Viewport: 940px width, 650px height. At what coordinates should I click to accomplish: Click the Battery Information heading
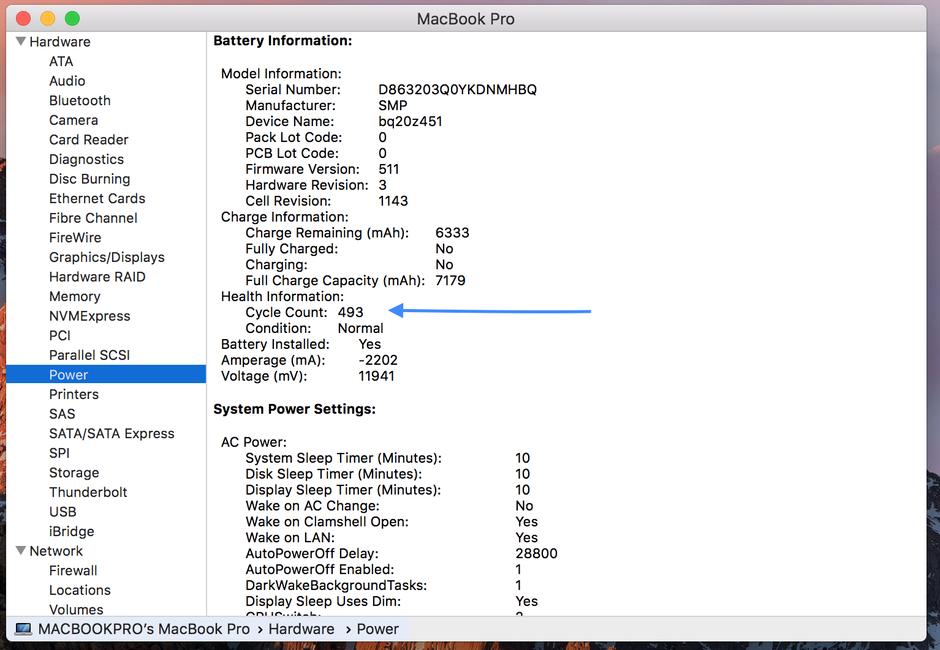283,41
